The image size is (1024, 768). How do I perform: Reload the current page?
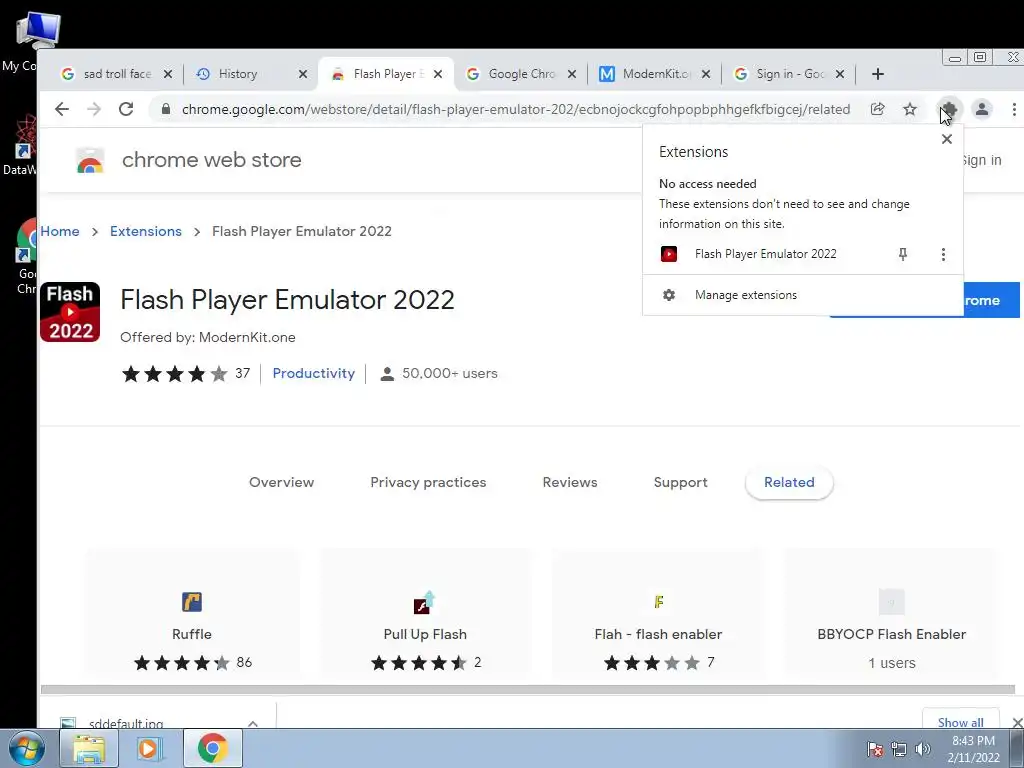pos(126,109)
